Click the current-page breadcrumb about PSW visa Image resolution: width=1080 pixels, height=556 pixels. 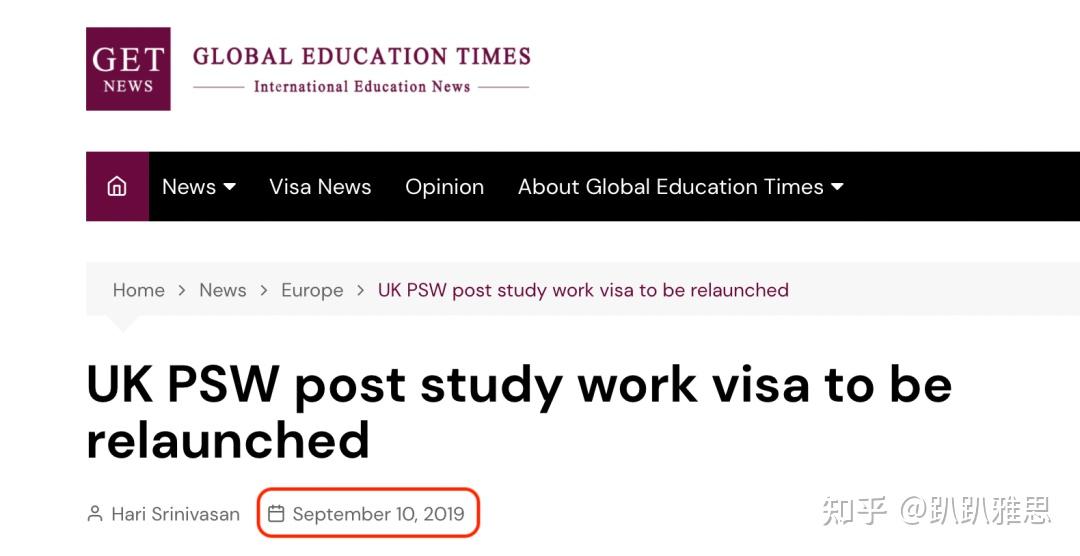pyautogui.click(x=583, y=290)
